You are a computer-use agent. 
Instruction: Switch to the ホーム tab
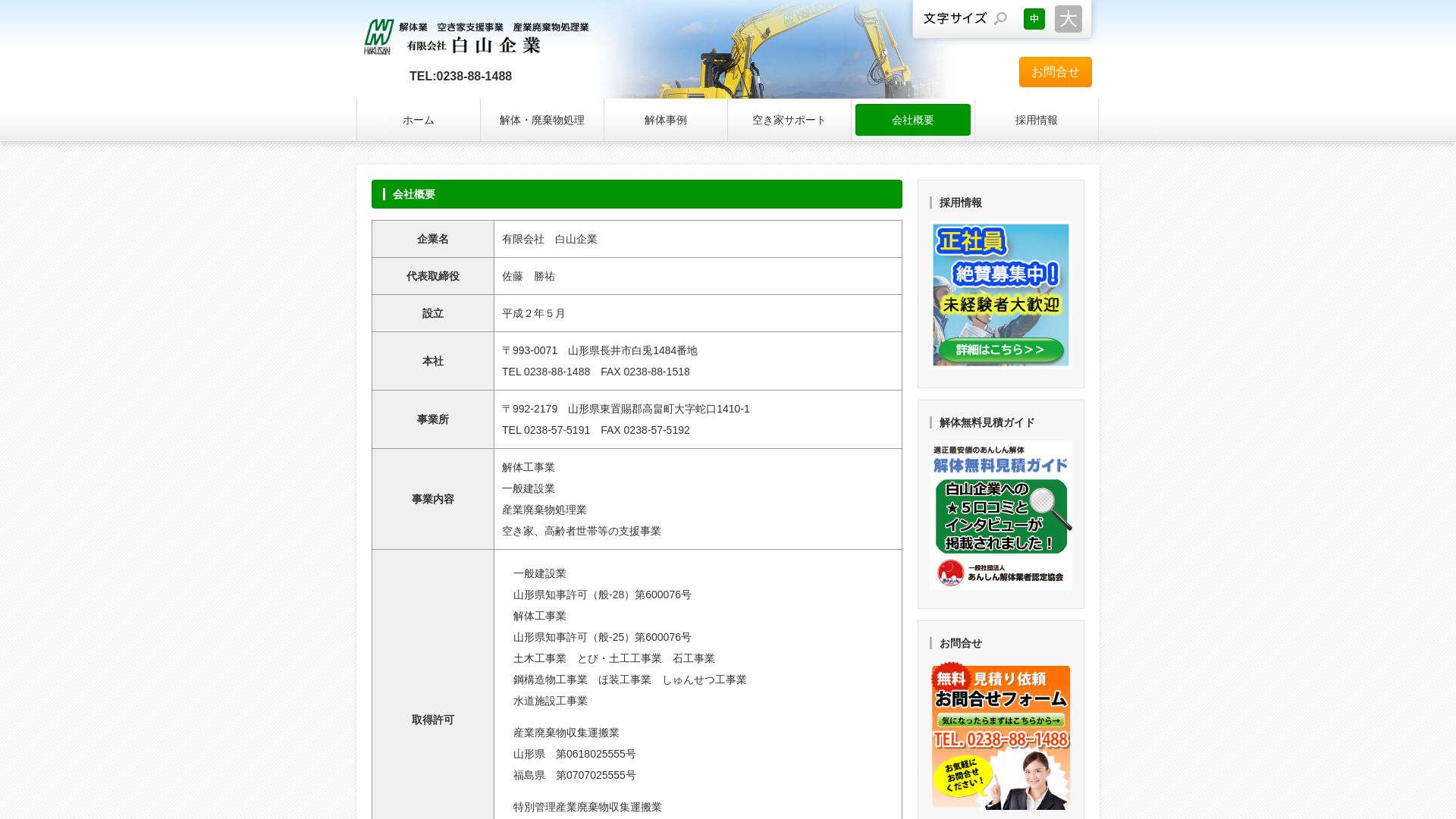(418, 119)
